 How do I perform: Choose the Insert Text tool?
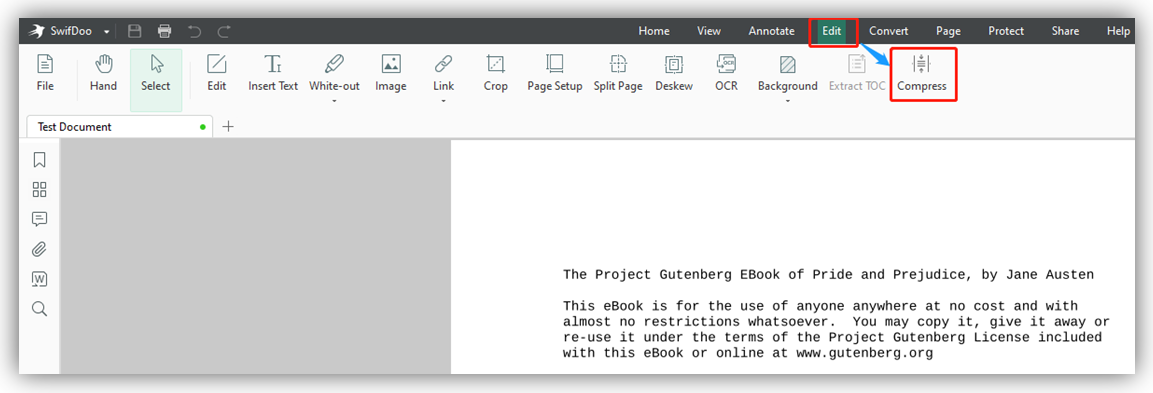[x=273, y=73]
